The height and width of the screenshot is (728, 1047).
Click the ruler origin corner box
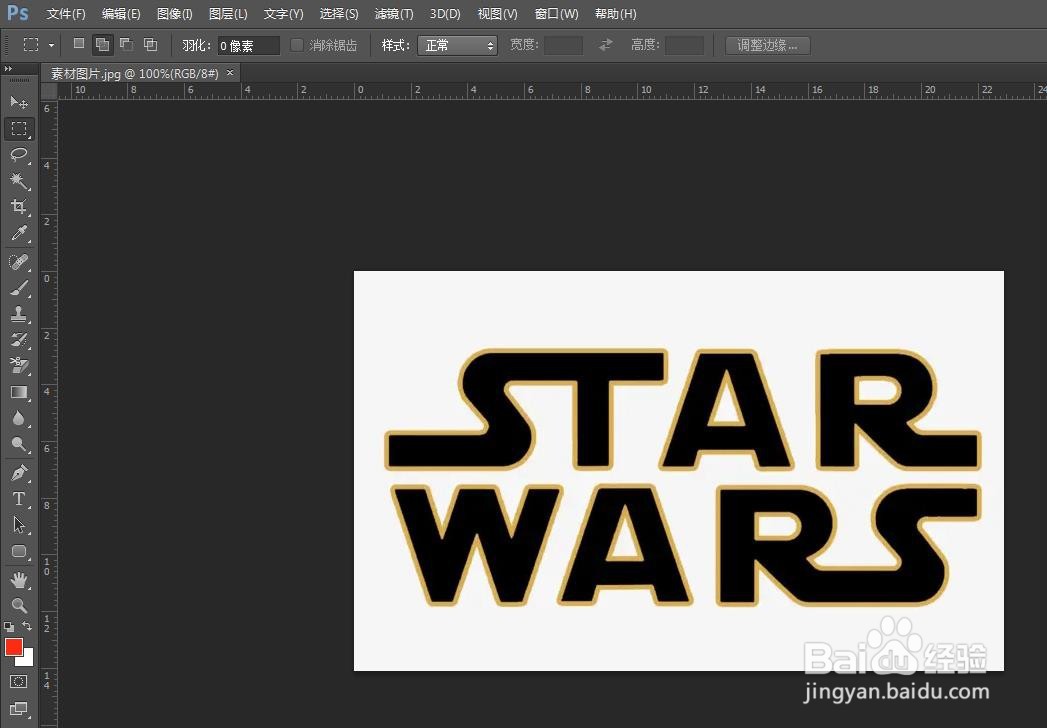click(x=49, y=91)
